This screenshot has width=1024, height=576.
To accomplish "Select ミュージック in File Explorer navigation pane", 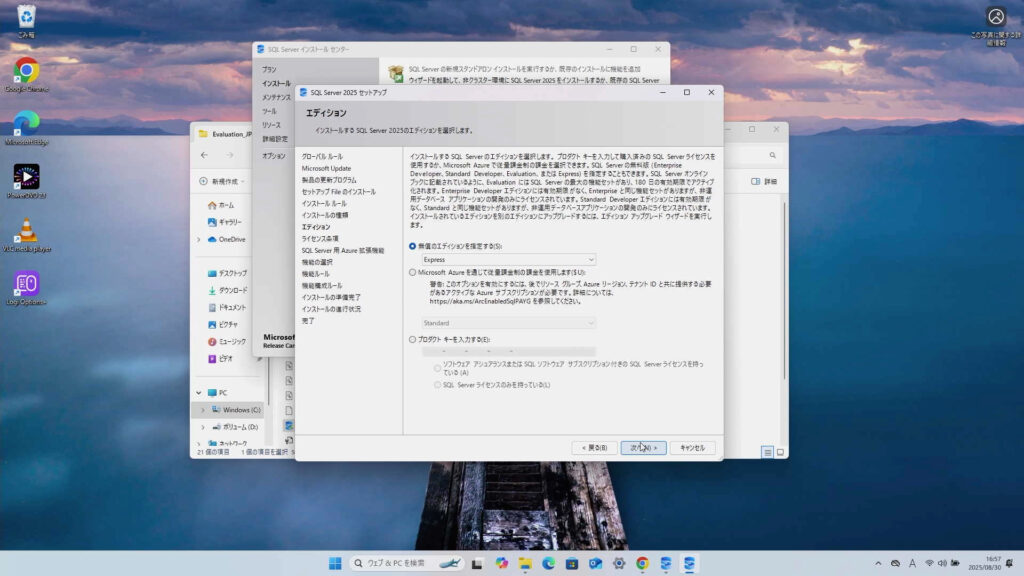I will point(227,342).
